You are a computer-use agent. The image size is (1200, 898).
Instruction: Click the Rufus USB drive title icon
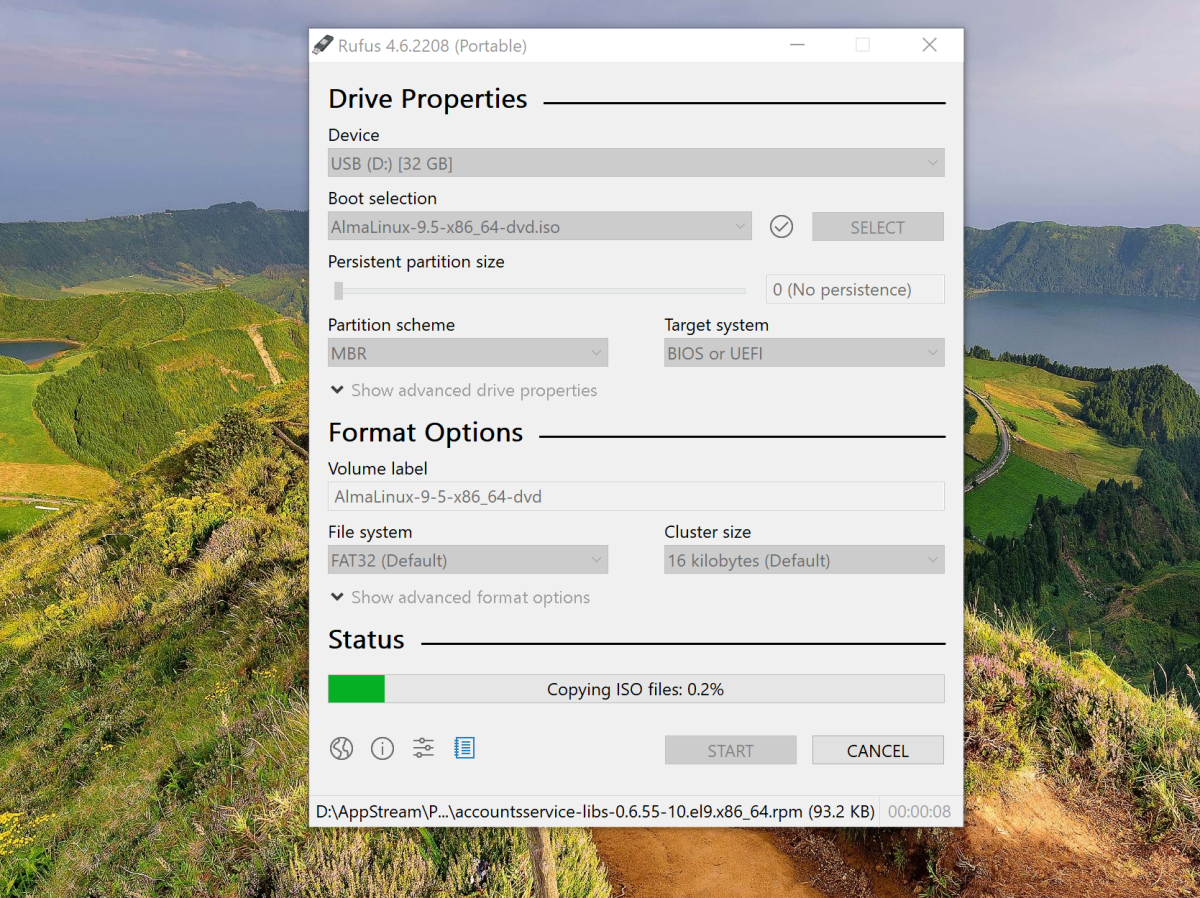pos(322,45)
